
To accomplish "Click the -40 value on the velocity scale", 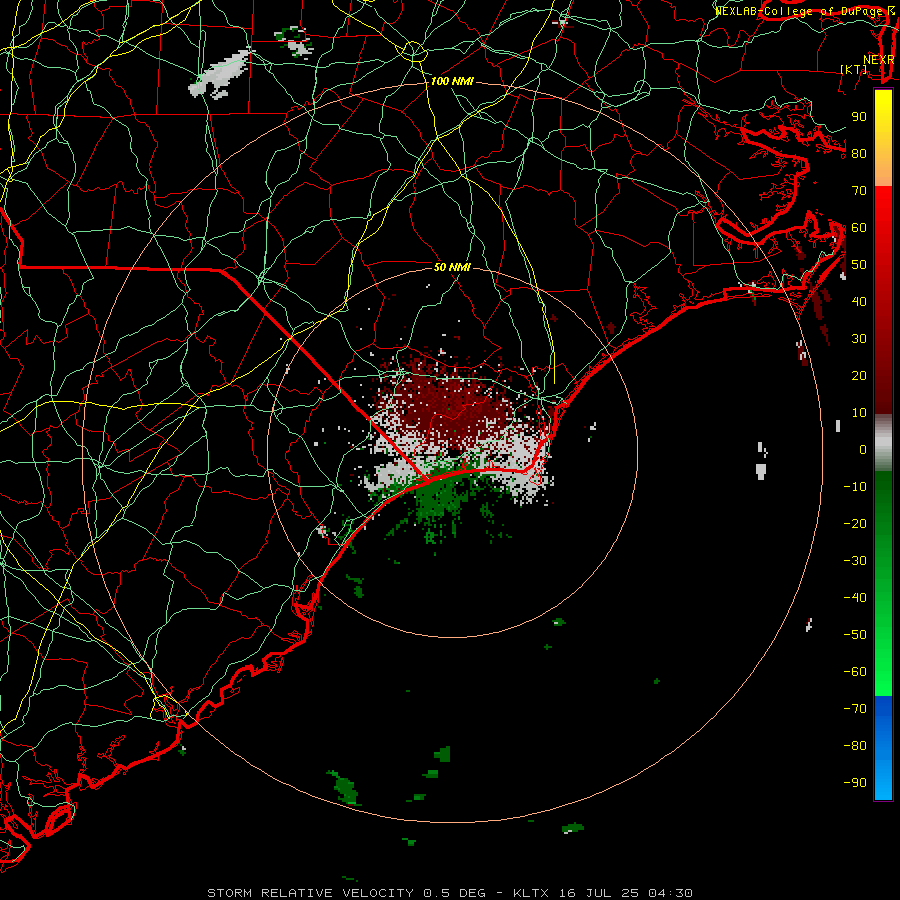I will click(855, 598).
